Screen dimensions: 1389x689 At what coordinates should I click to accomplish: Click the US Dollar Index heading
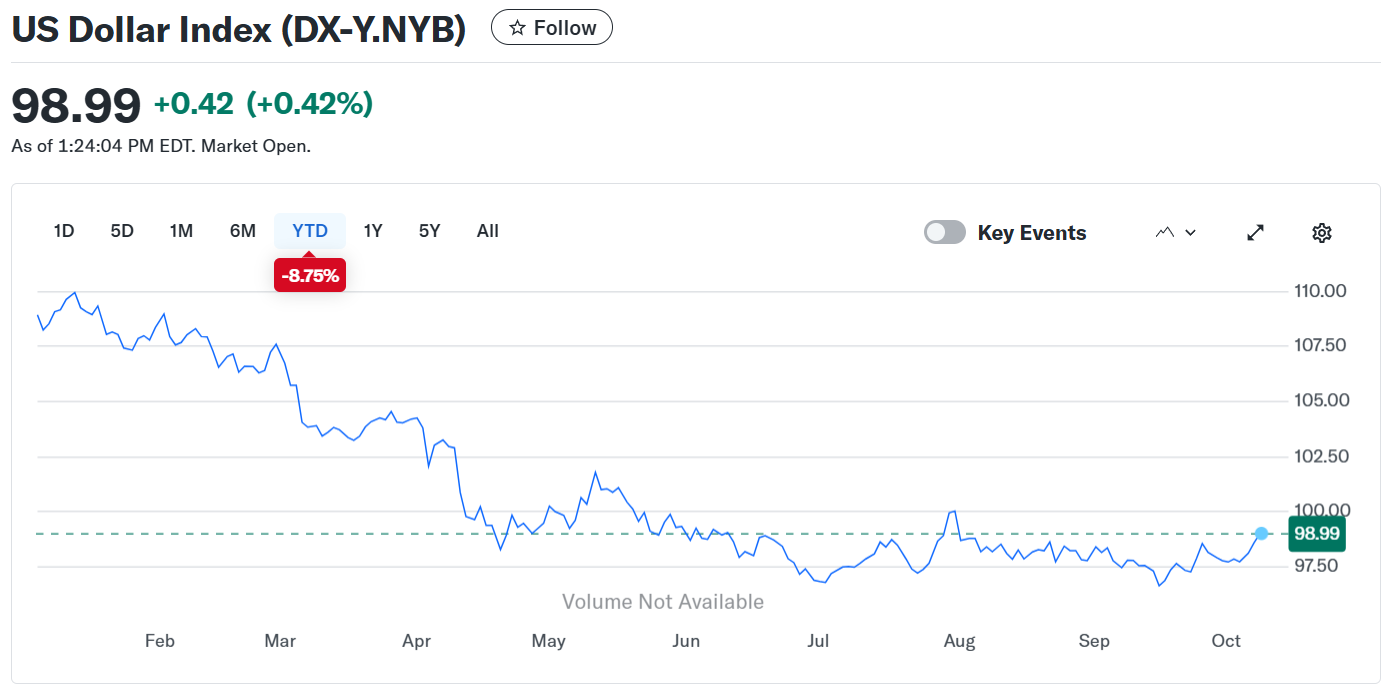pyautogui.click(x=239, y=29)
